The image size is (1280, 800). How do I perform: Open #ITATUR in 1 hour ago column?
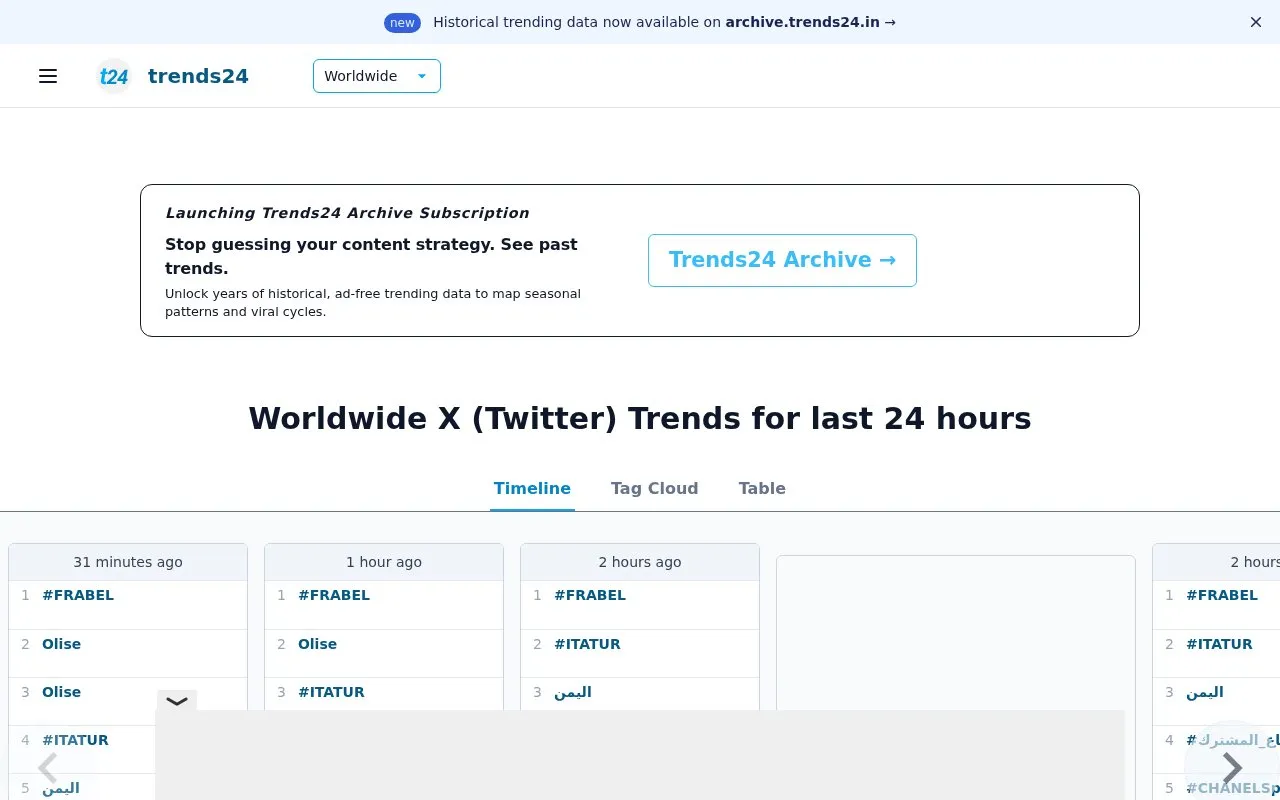(x=331, y=692)
